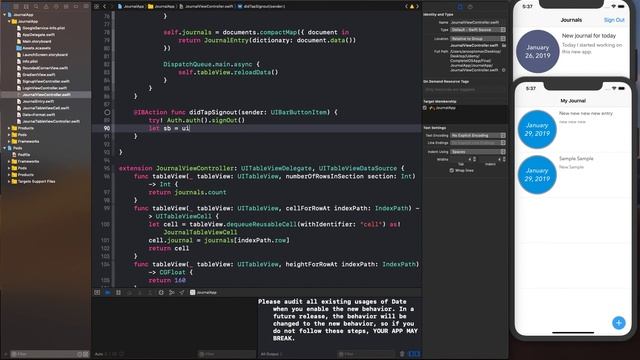Go back with the editor's back arrow
This screenshot has width=640, height=360.
pyautogui.click(x=105, y=7)
